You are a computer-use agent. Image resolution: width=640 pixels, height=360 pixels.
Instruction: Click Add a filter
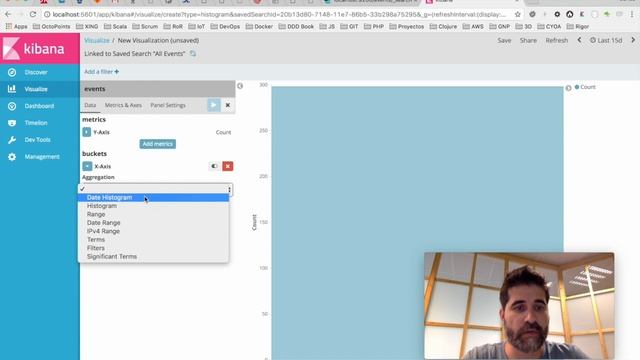101,71
